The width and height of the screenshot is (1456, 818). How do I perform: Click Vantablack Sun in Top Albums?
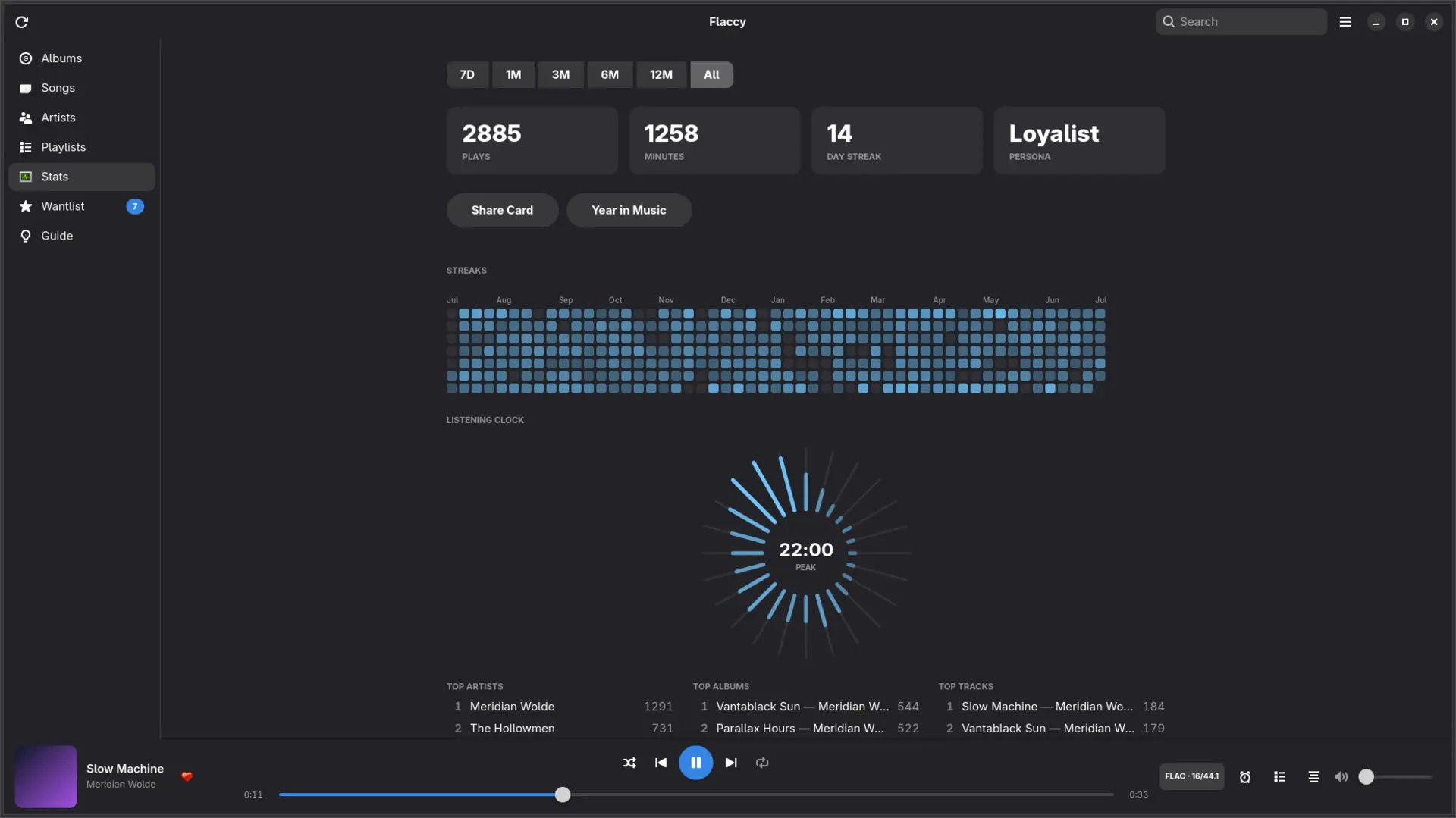click(806, 707)
